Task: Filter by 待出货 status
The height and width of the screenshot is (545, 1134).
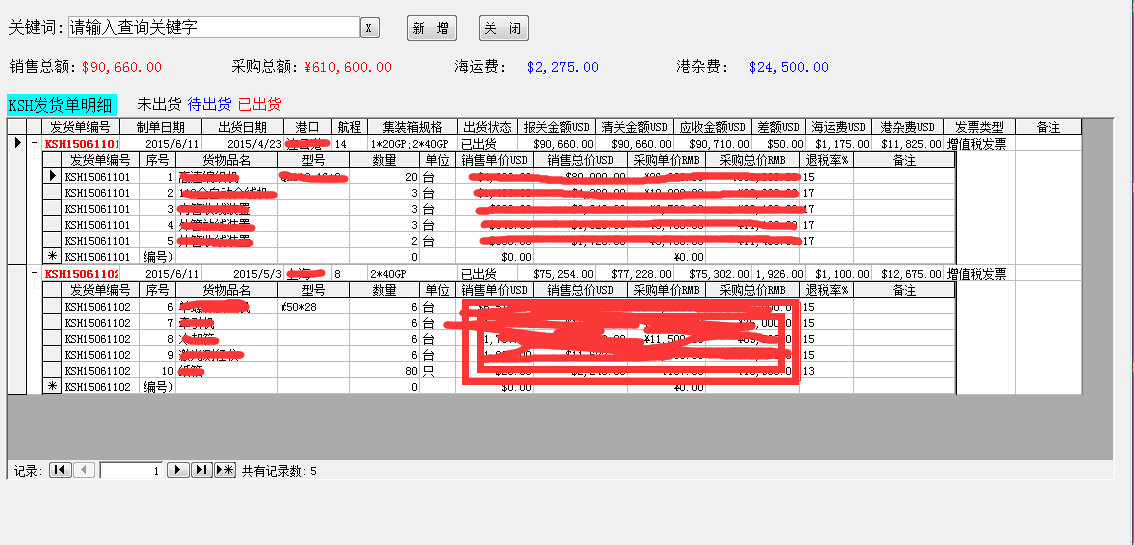Action: (x=209, y=104)
